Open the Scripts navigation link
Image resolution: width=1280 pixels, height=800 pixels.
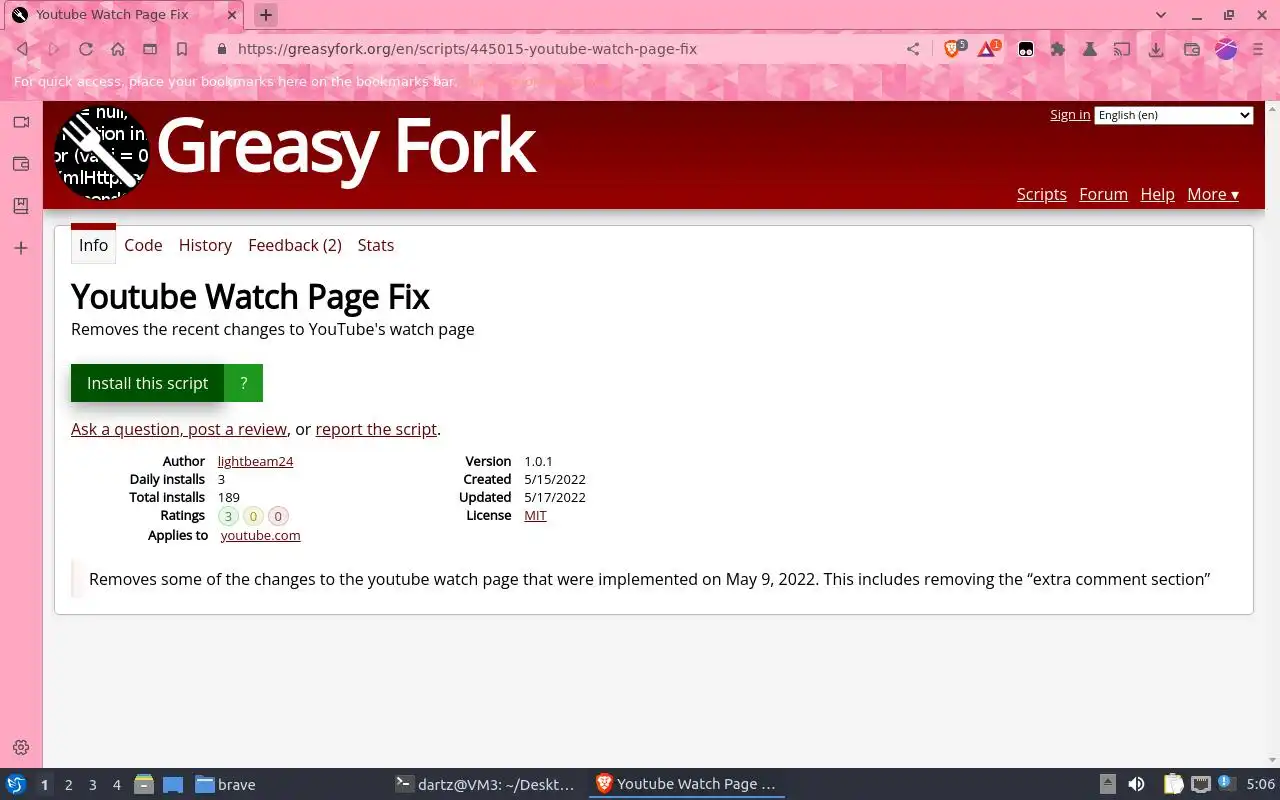coord(1042,194)
